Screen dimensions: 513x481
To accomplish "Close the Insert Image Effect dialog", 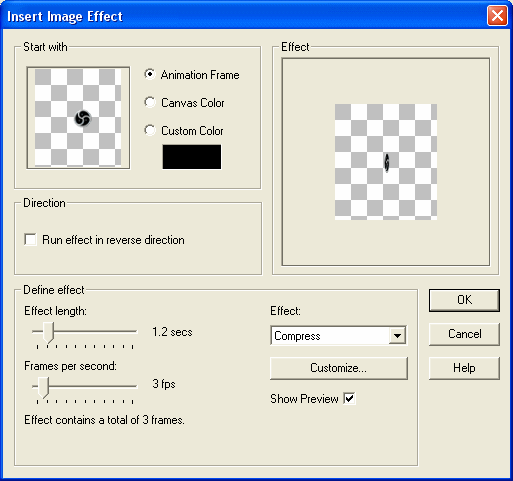I will [497, 16].
